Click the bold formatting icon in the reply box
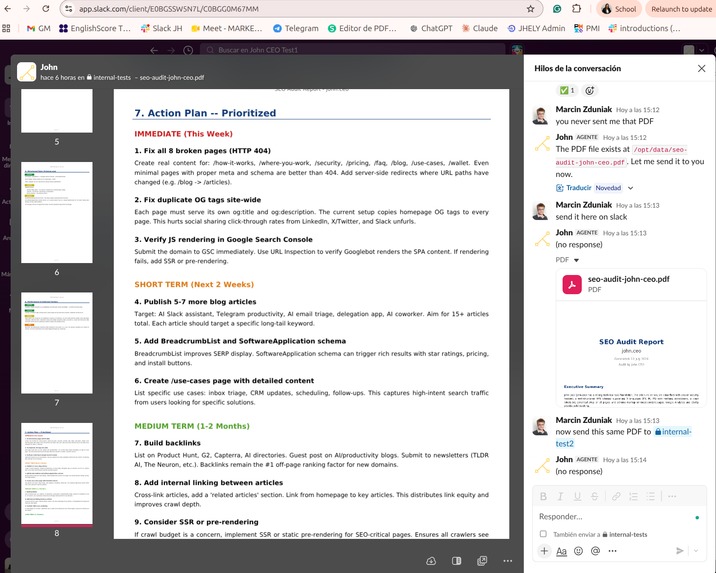Screen dimensions: 716x573 click(x=543, y=496)
